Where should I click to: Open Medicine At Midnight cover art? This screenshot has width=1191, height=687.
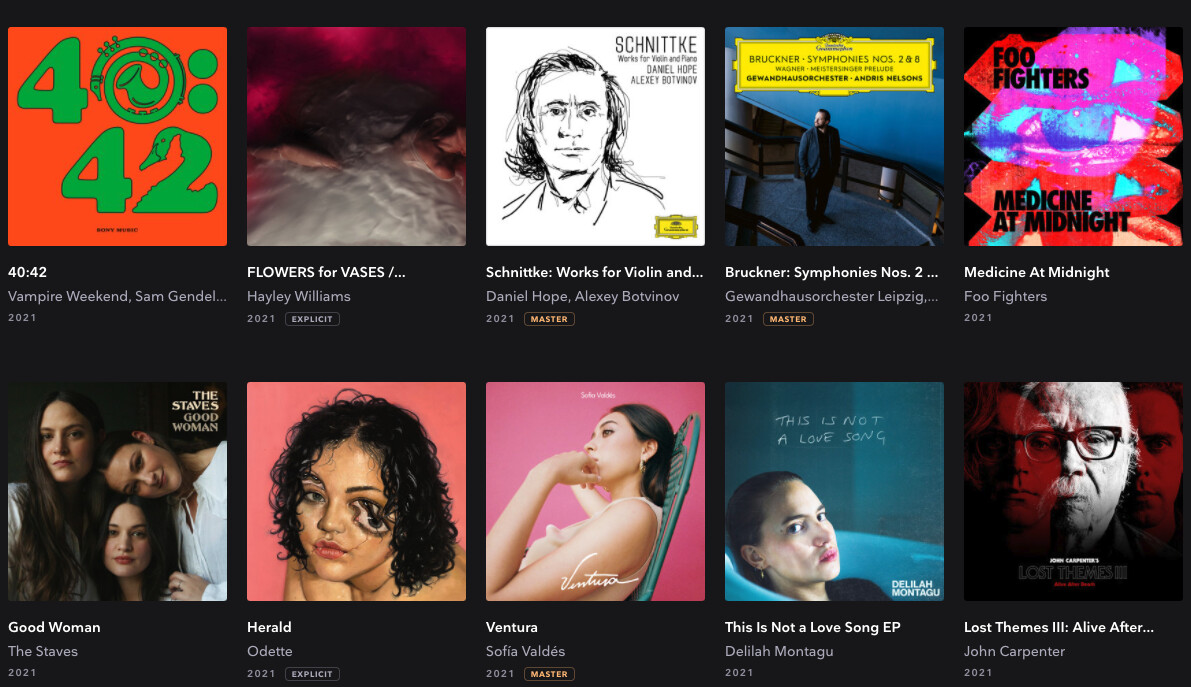coord(1073,137)
